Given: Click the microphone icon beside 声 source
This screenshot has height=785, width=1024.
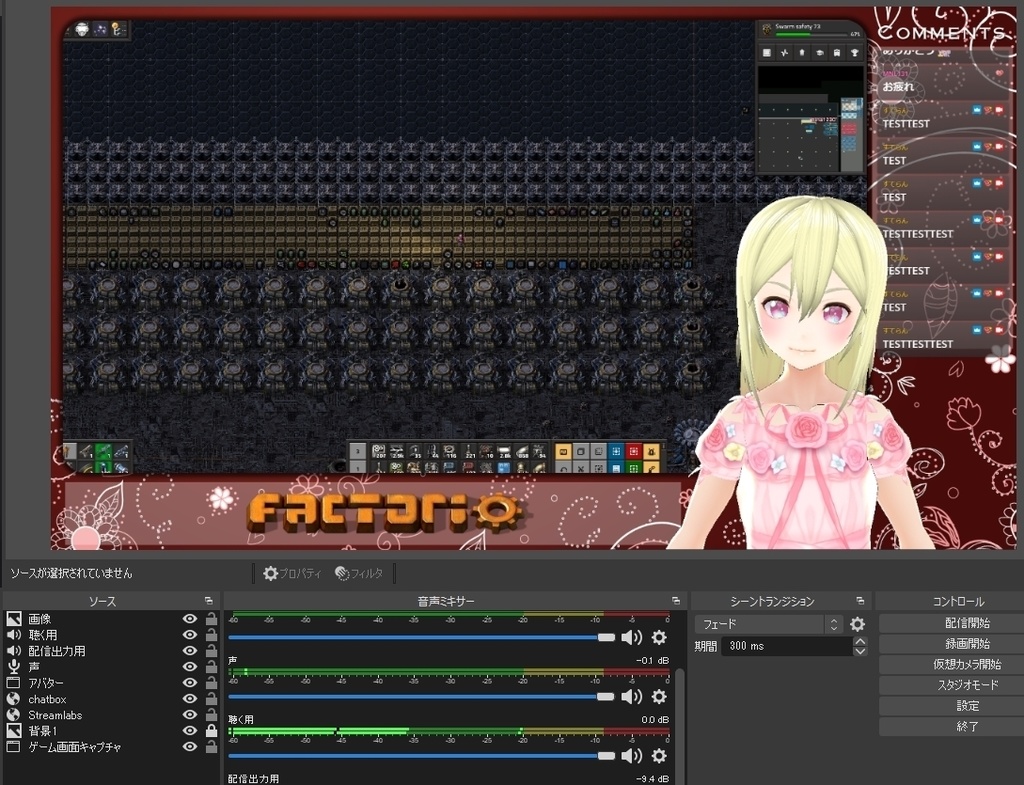Looking at the screenshot, I should 14,667.
